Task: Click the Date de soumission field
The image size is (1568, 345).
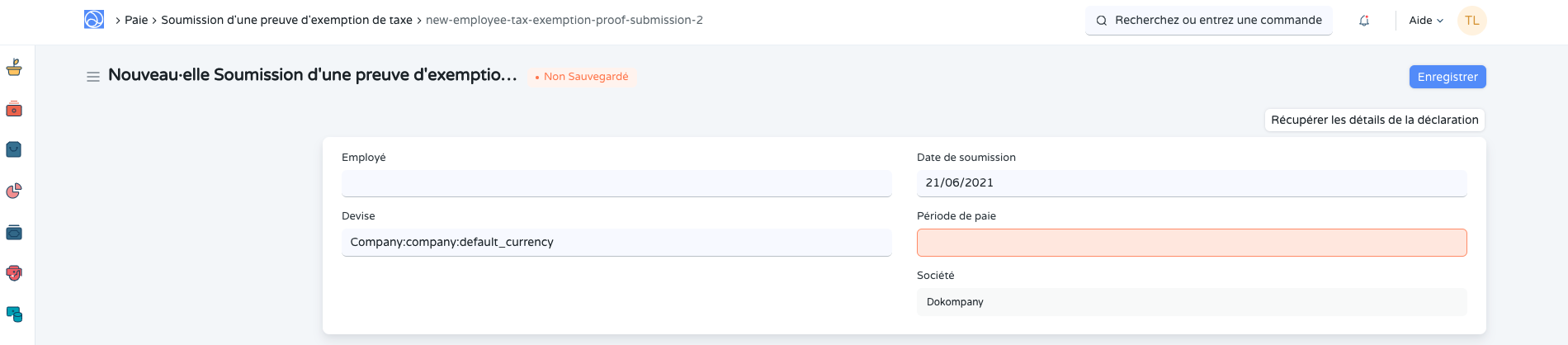Action: [x=1191, y=183]
